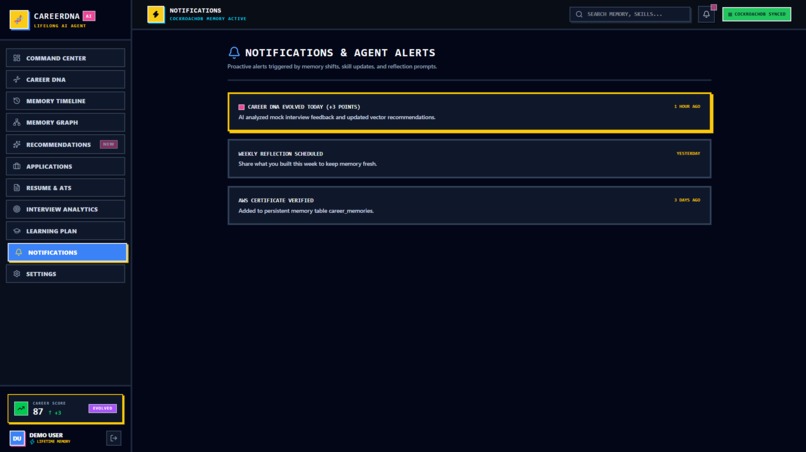Click the large bell icon beside heading
Viewport: 806px width, 452px height.
pyautogui.click(x=234, y=52)
